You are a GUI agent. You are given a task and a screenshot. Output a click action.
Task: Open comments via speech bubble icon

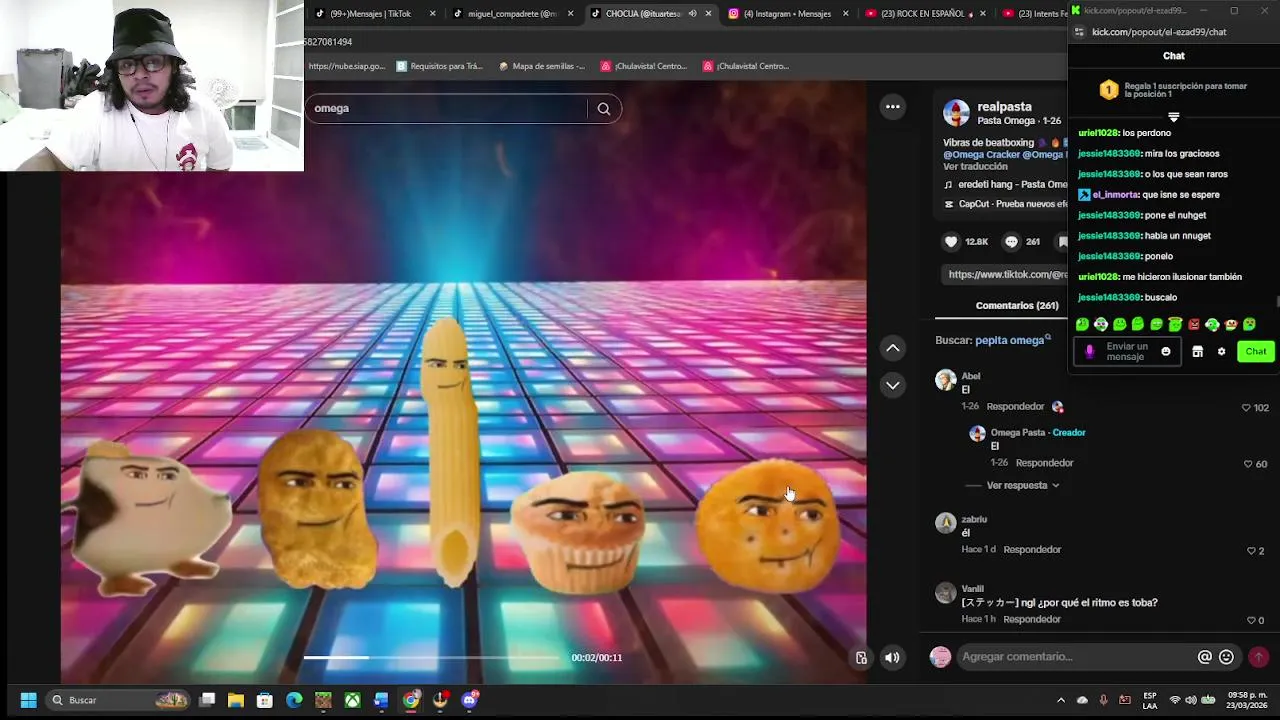1011,241
